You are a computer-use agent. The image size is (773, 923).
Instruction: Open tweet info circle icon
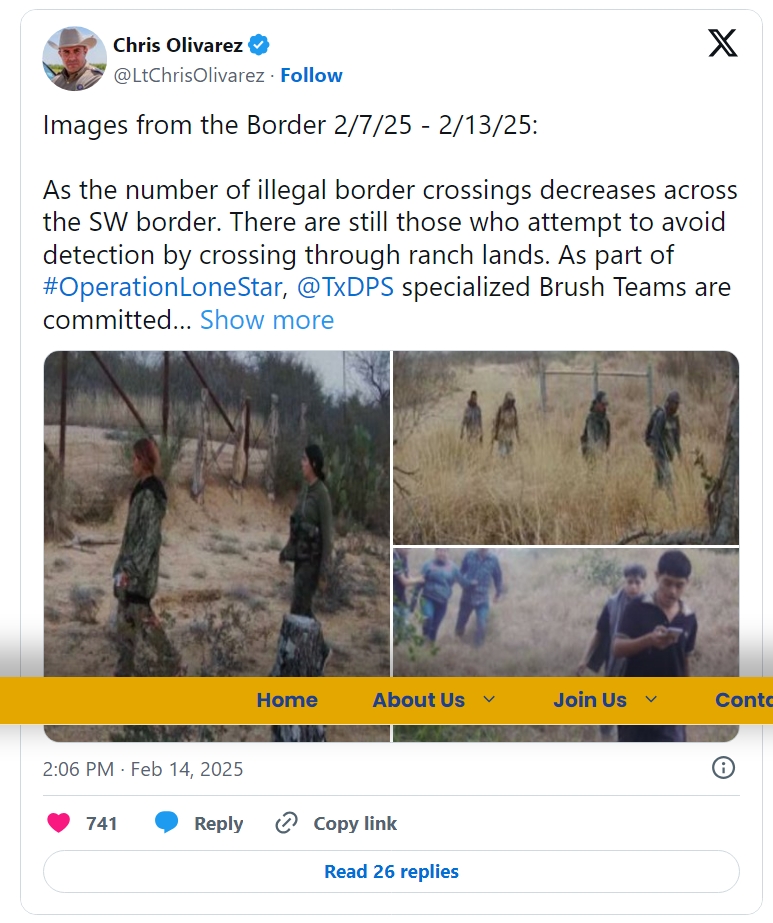tap(723, 768)
